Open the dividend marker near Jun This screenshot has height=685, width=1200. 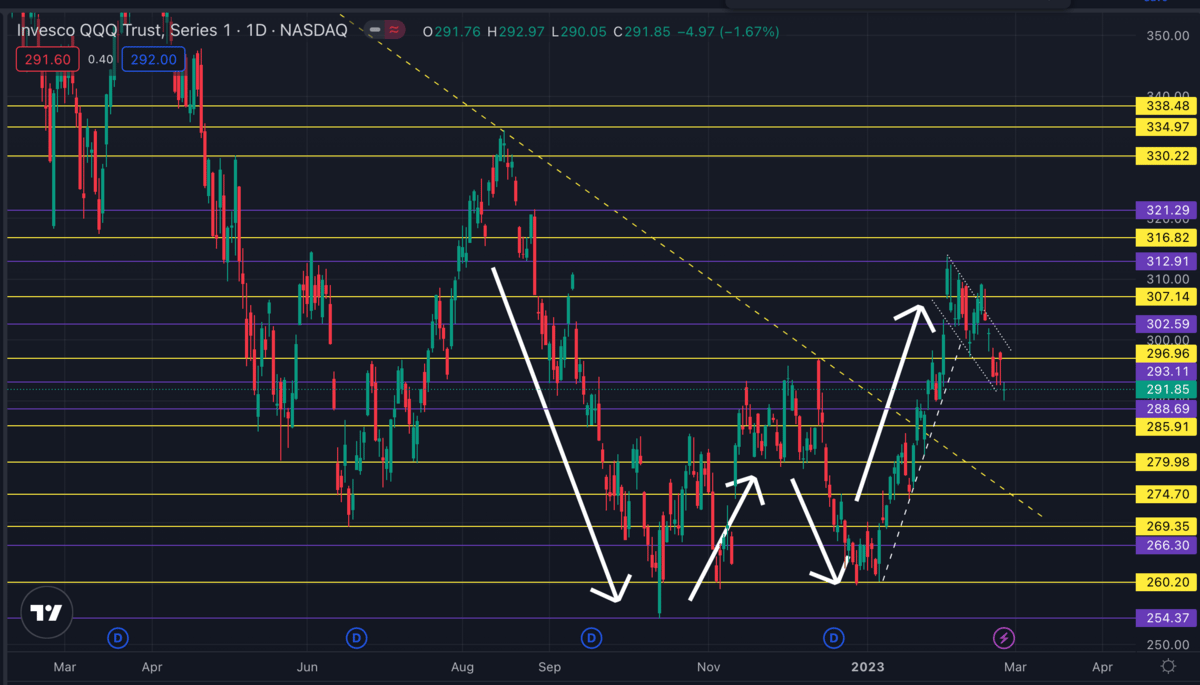(355, 637)
